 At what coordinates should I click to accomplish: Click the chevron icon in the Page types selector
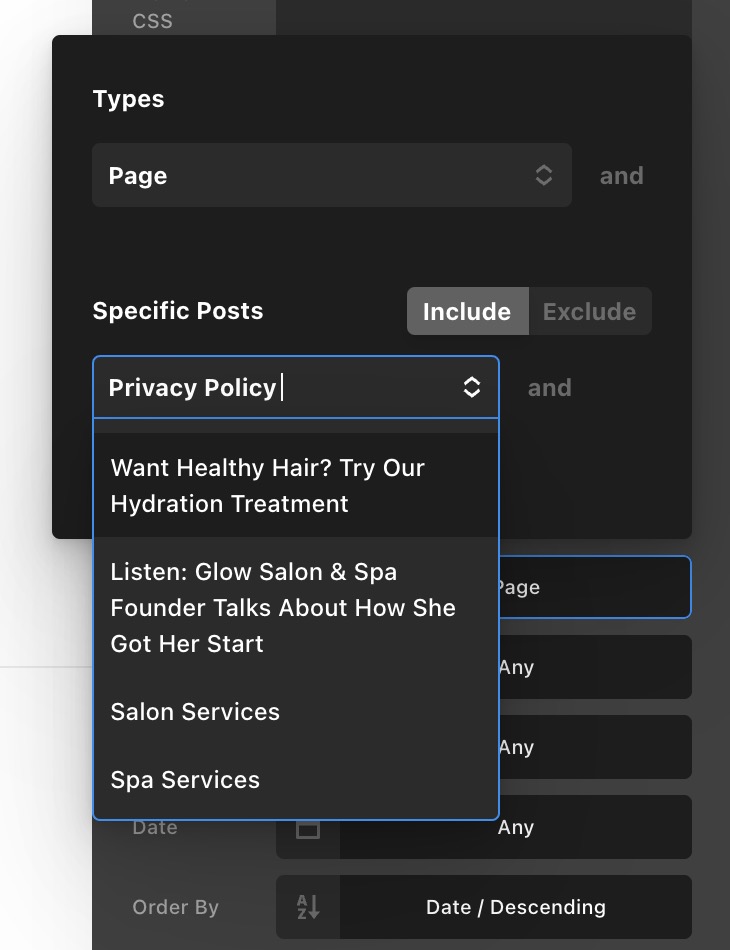[x=544, y=176]
